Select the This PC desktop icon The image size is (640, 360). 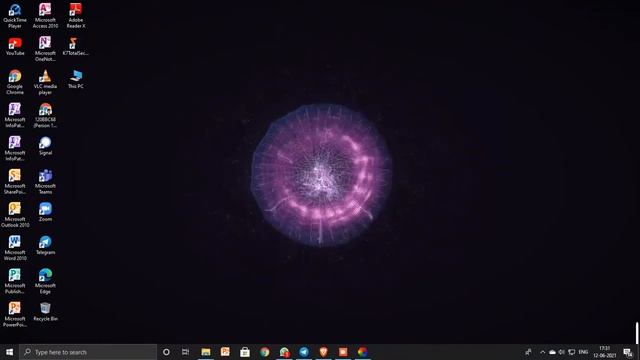[x=76, y=79]
